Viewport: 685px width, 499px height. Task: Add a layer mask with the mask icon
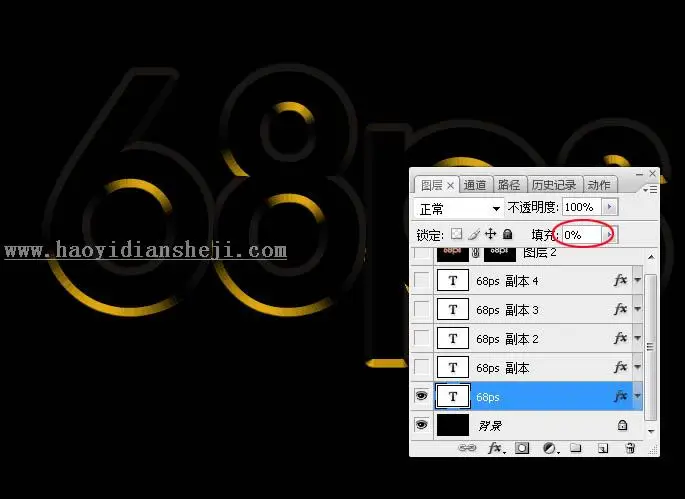click(x=522, y=448)
